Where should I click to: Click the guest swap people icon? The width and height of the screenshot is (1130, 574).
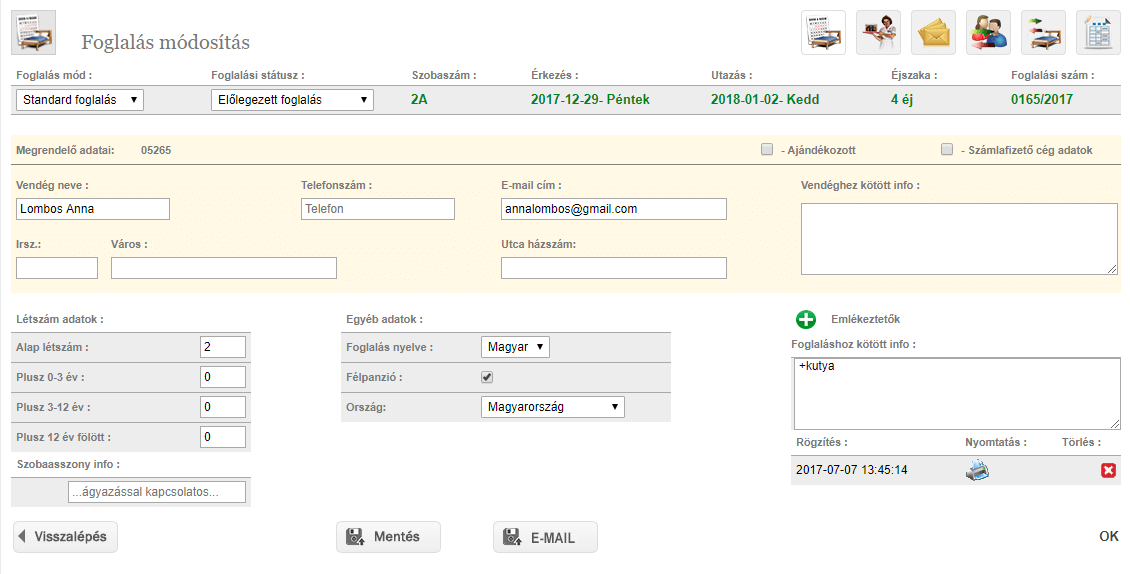click(x=988, y=32)
